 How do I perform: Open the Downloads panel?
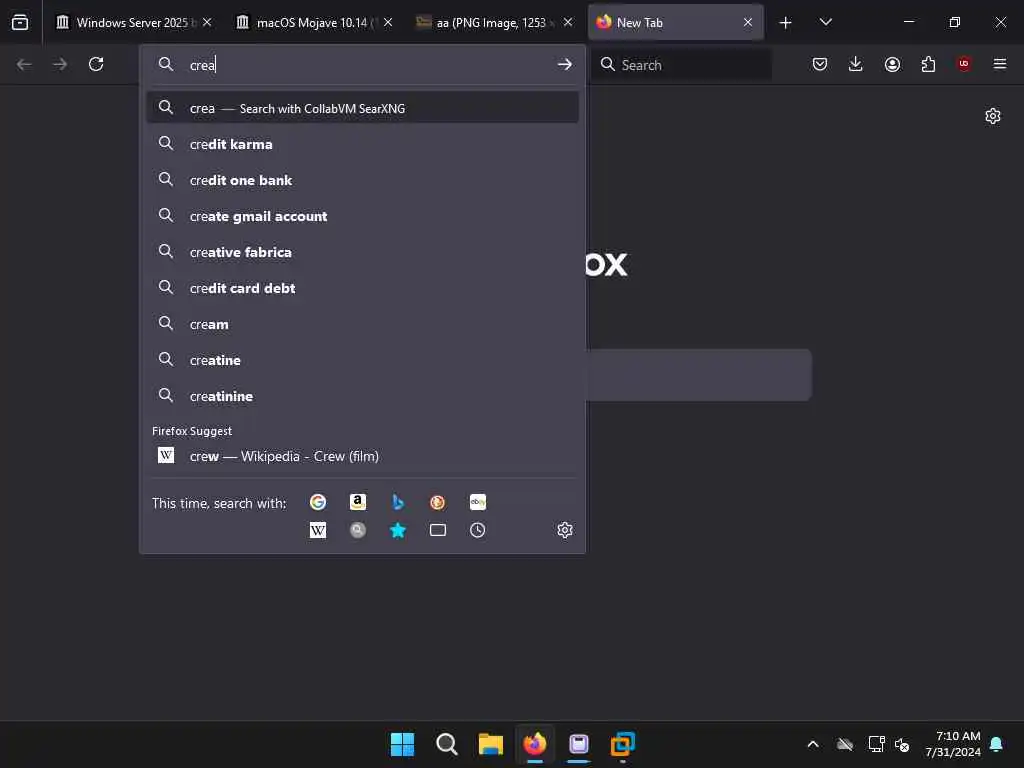point(856,64)
